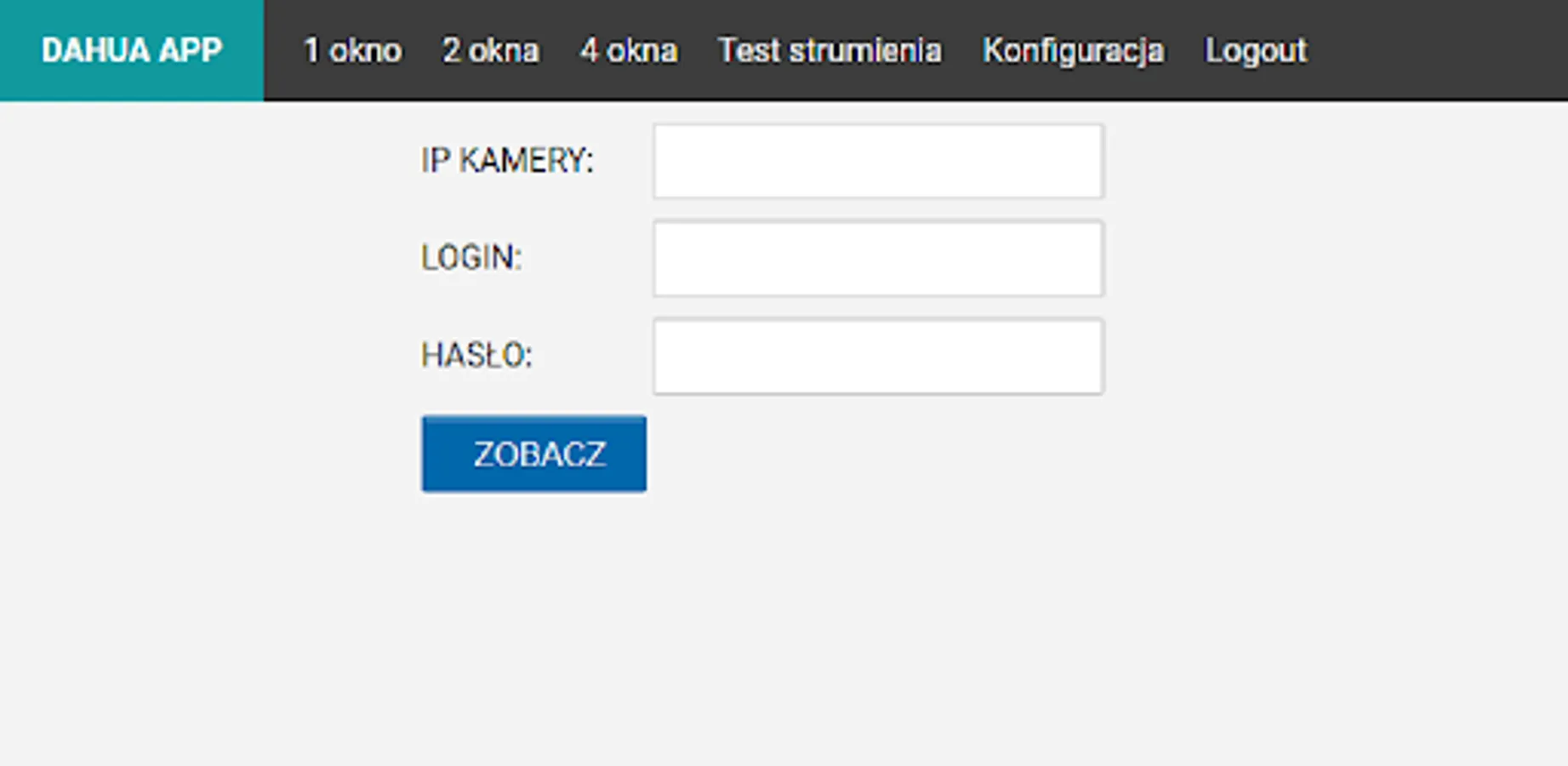Submit the camera form with the blue button
The image size is (1568, 766).
533,454
